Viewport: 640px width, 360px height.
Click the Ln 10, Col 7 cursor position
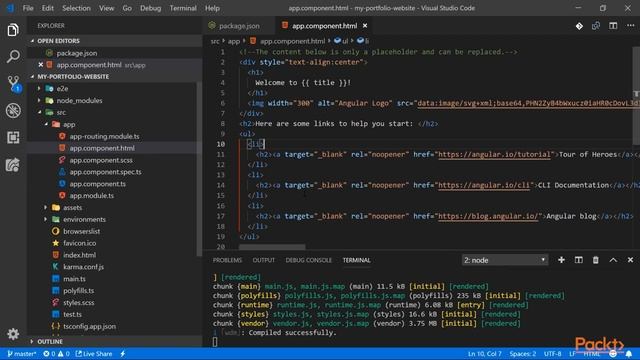pyautogui.click(x=484, y=354)
